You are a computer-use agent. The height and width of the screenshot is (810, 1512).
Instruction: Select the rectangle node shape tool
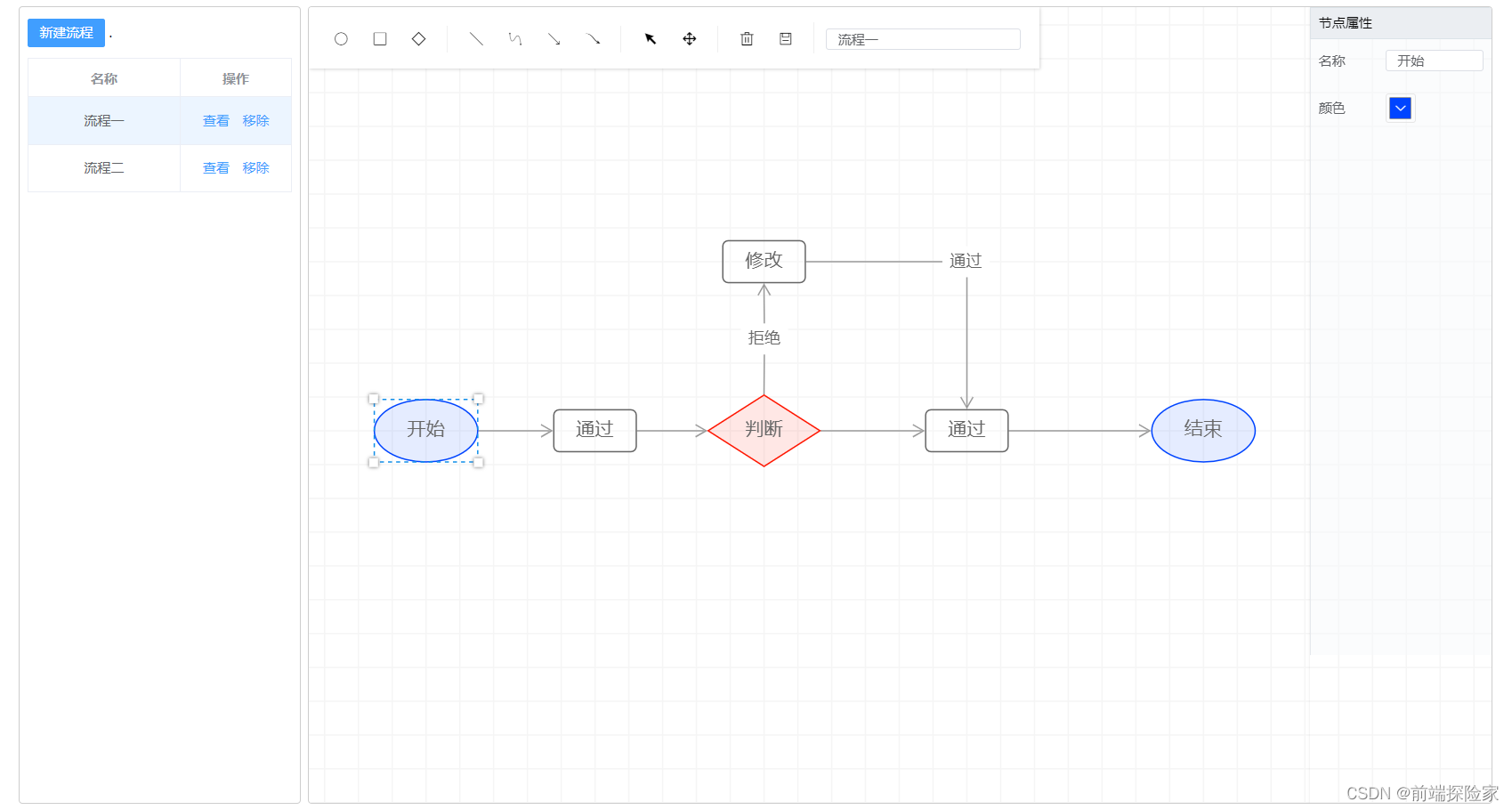tap(380, 39)
